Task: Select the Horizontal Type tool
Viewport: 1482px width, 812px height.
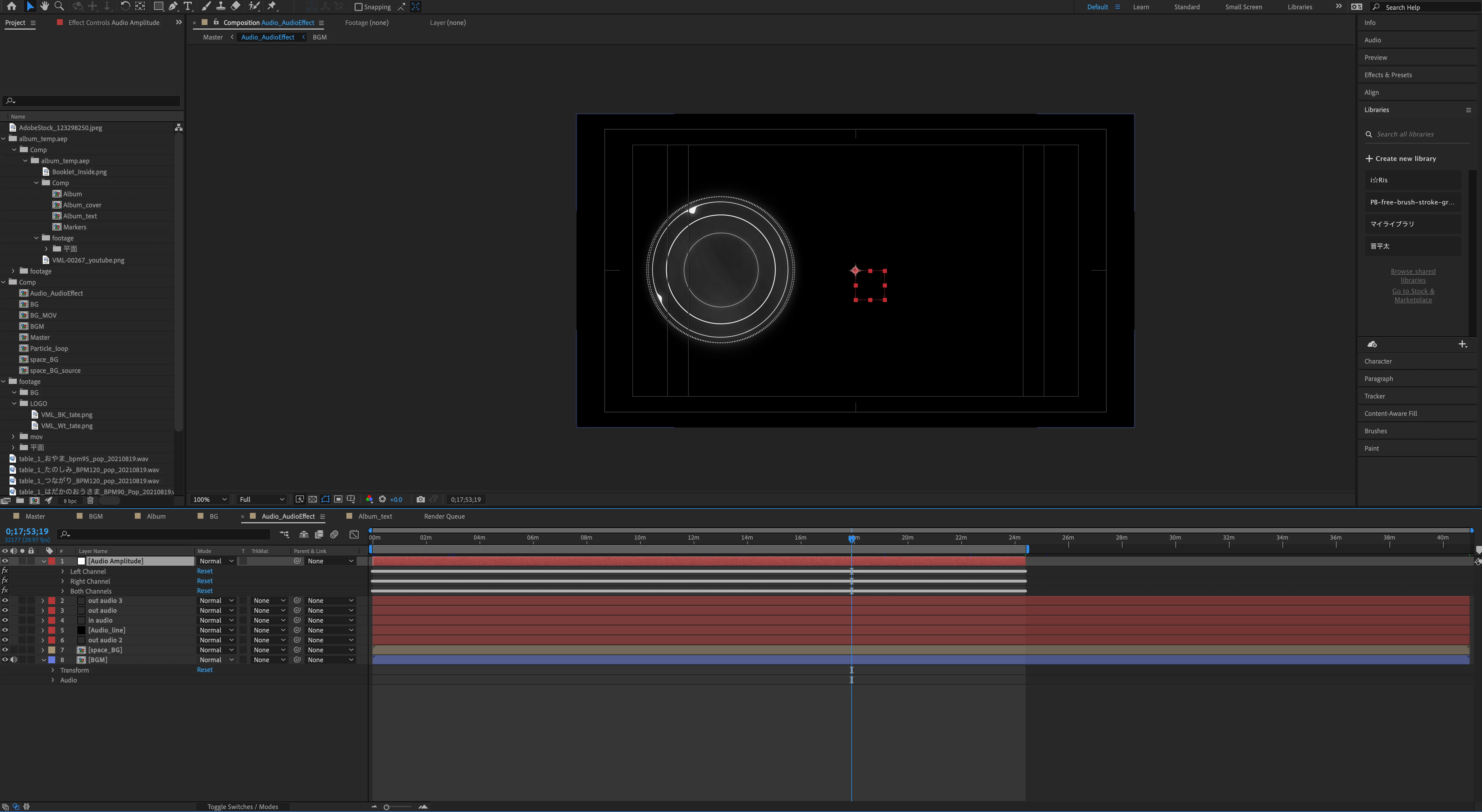Action: 187,6
